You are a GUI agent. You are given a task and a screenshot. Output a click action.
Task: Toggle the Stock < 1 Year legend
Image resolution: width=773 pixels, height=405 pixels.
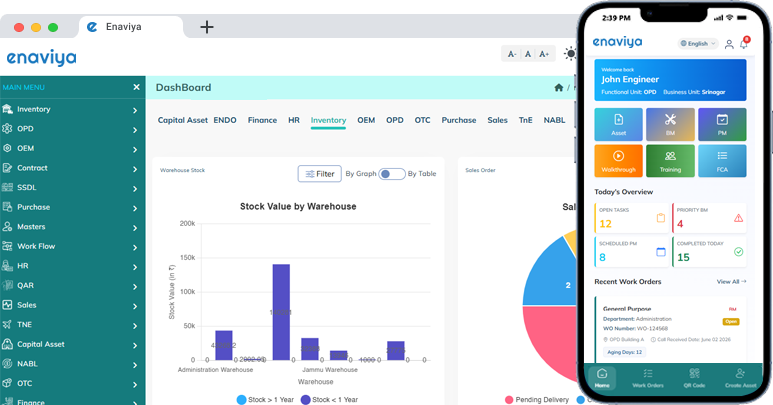329,400
